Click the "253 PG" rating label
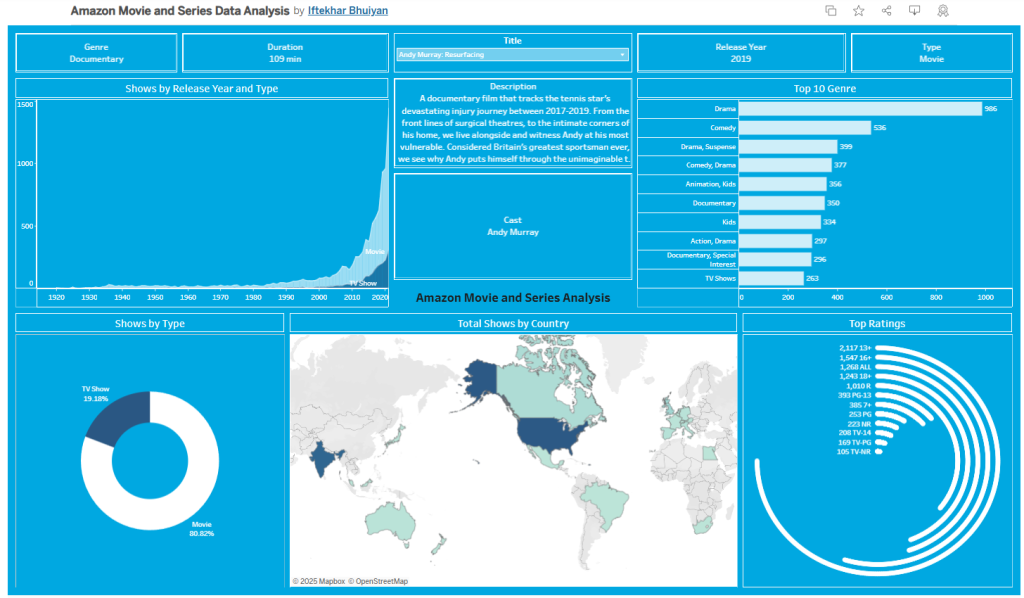Viewport: 1024px width, 598px height. (x=860, y=414)
